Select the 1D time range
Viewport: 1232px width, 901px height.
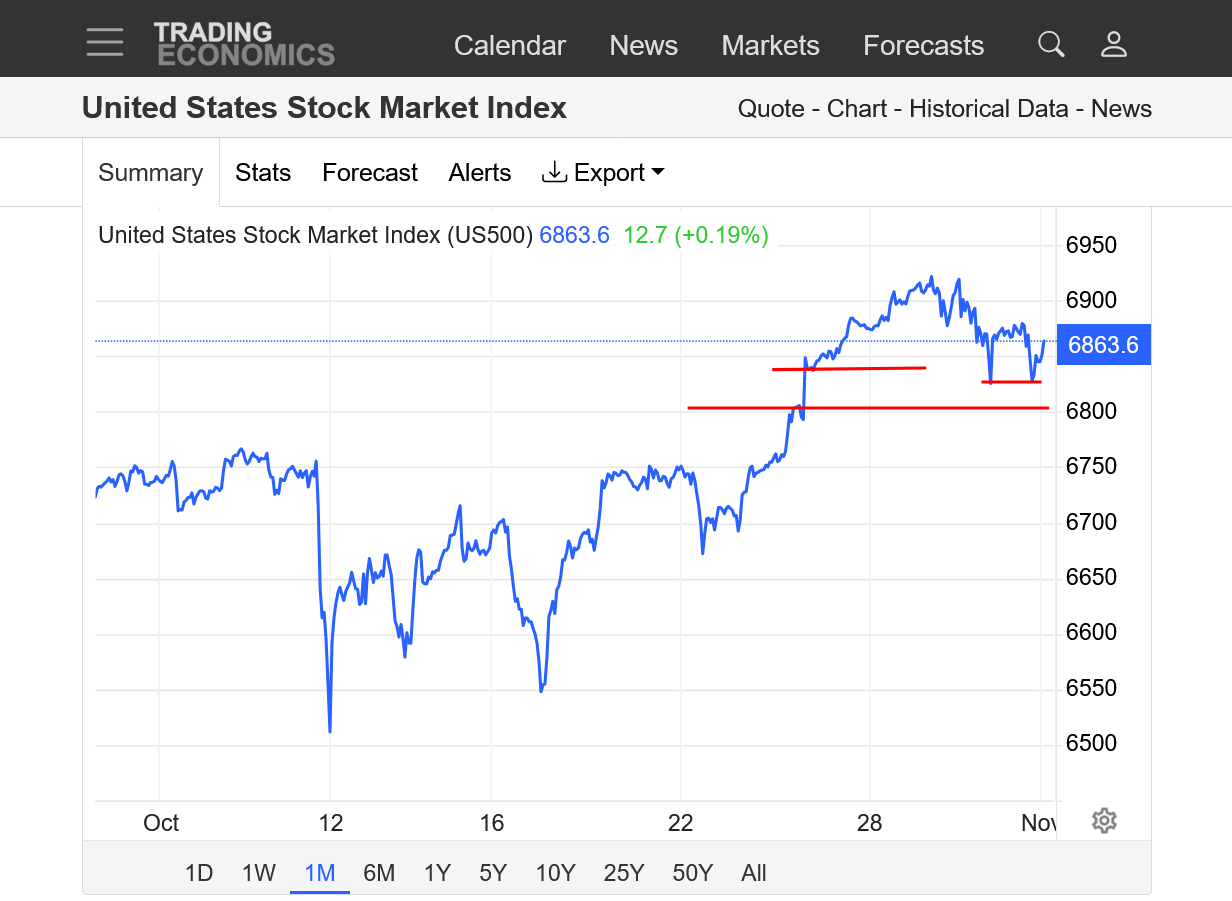point(199,873)
